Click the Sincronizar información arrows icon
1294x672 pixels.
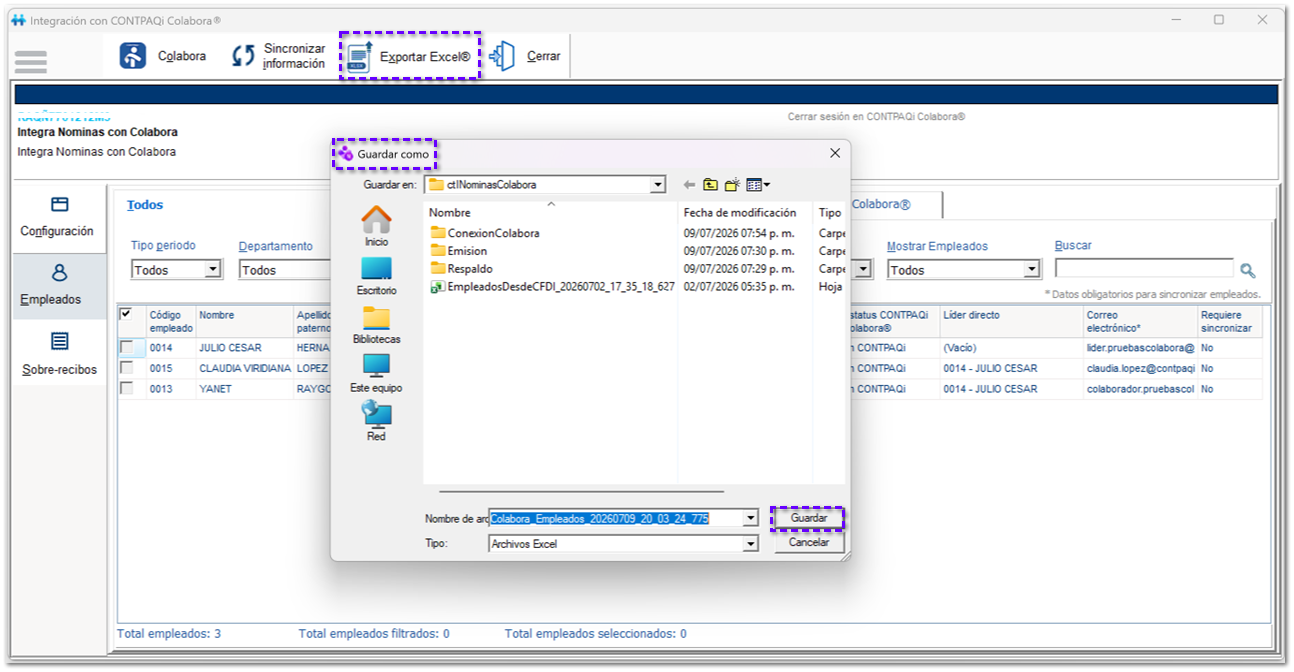(x=244, y=56)
